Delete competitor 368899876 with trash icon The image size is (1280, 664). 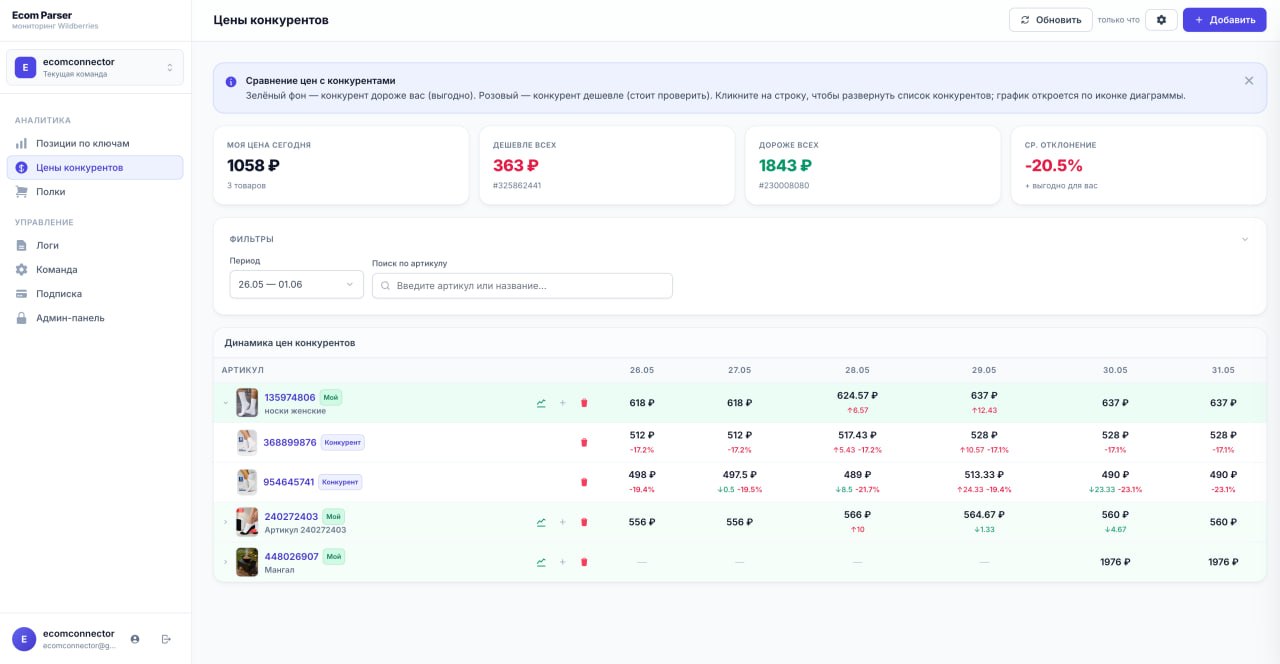coord(584,442)
